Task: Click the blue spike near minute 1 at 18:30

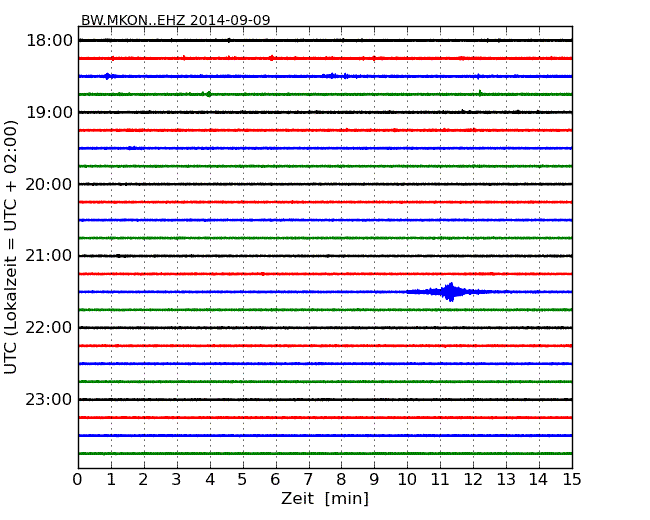Action: (x=108, y=76)
